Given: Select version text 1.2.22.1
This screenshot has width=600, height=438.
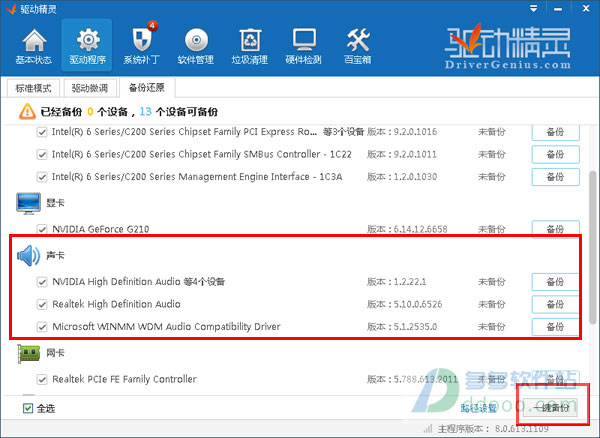Looking at the screenshot, I should tap(410, 282).
